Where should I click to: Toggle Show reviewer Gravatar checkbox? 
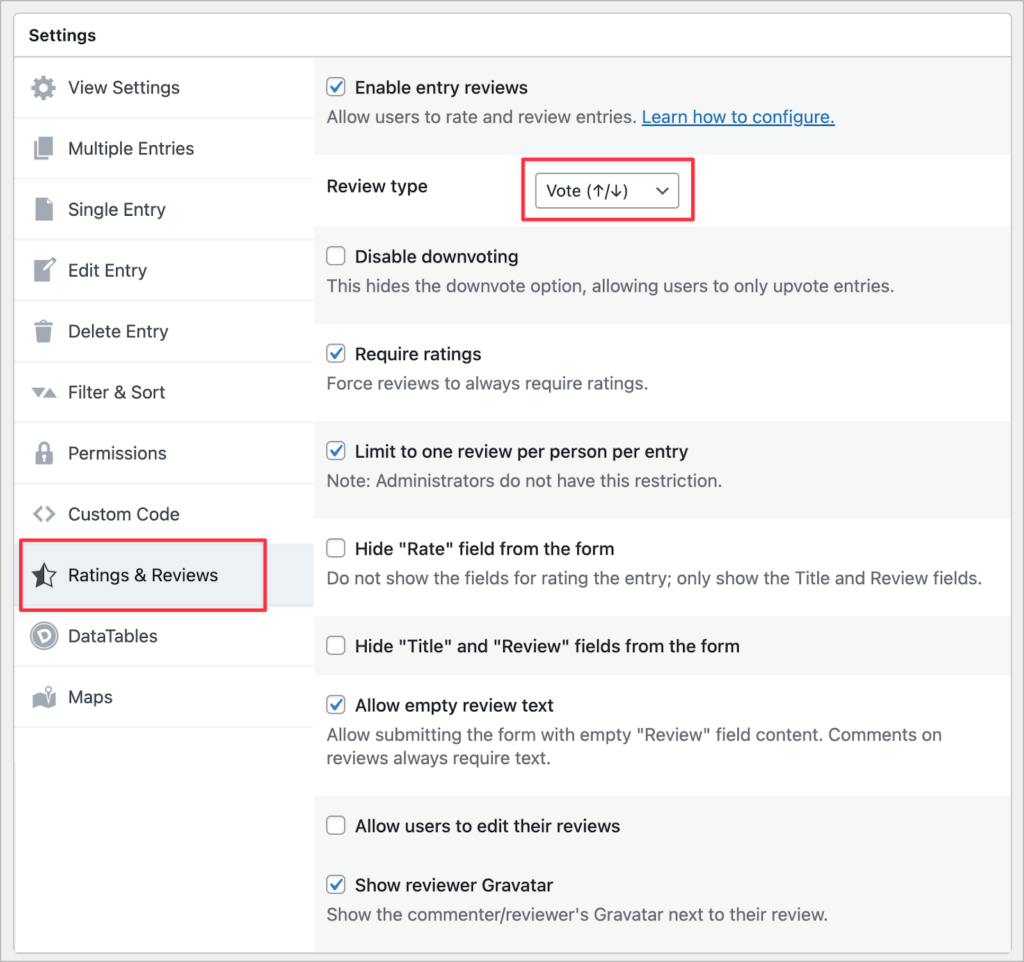coord(336,885)
